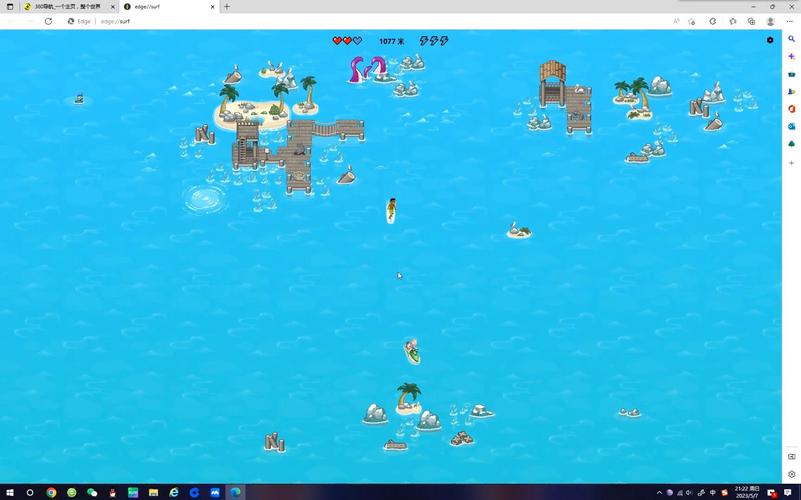Open Collections in toolbar
The height and width of the screenshot is (500, 801).
click(x=751, y=21)
